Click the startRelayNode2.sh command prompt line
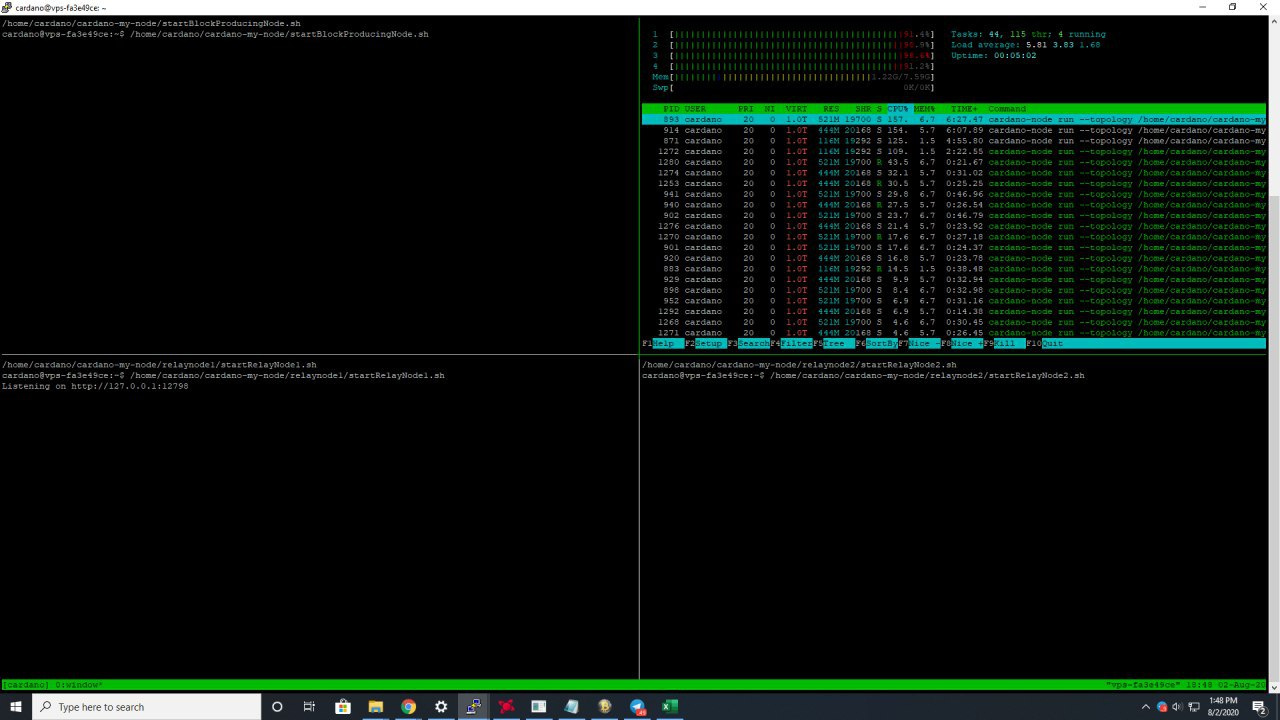Screen dimensions: 1280x720 pyautogui.click(x=863, y=376)
